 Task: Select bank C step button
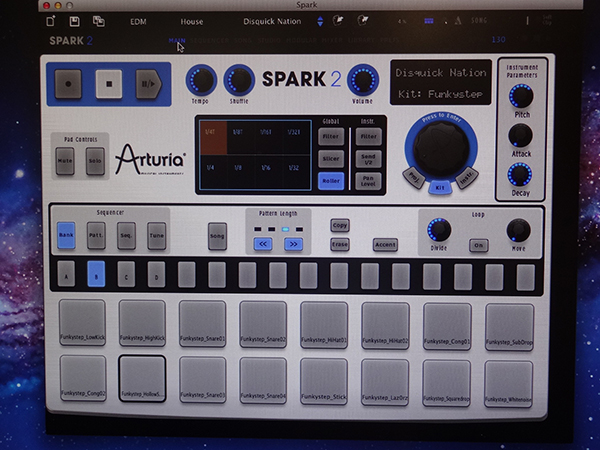[126, 274]
